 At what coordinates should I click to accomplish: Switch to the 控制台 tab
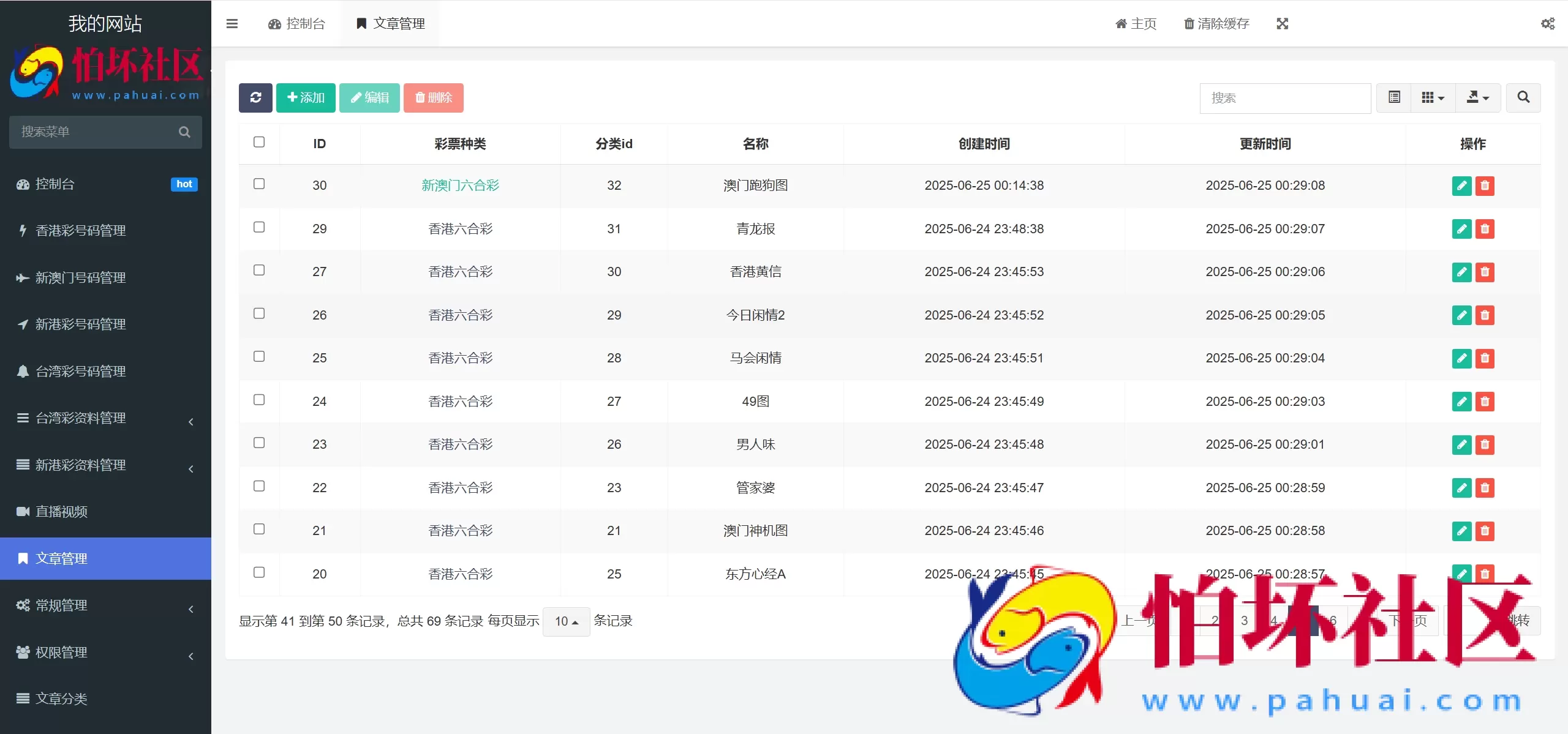[296, 23]
